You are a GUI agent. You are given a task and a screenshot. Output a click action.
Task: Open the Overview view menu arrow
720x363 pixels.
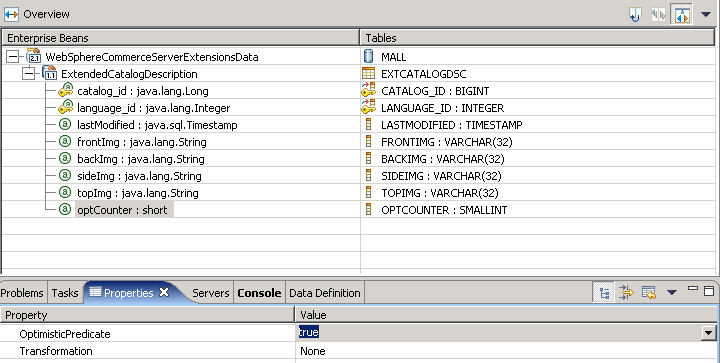tap(706, 15)
